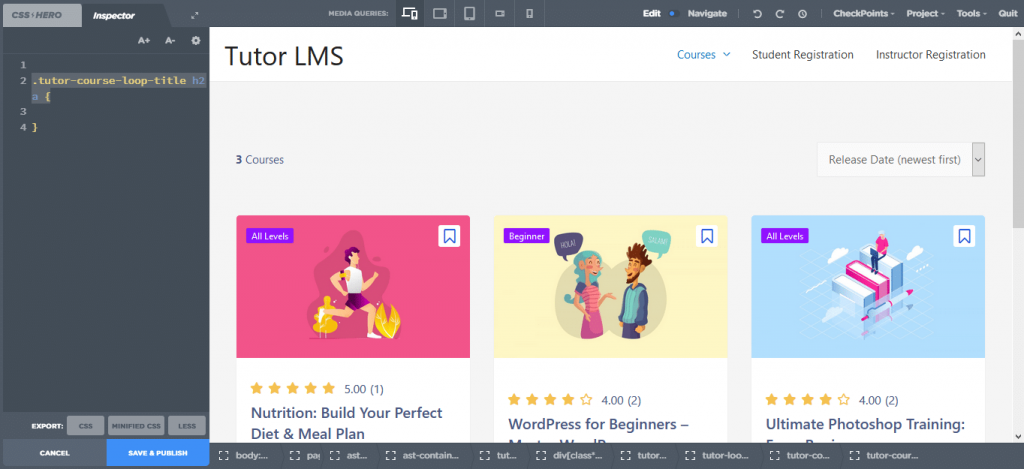Select the desktop media query icon
1024x469 pixels.
coord(409,14)
